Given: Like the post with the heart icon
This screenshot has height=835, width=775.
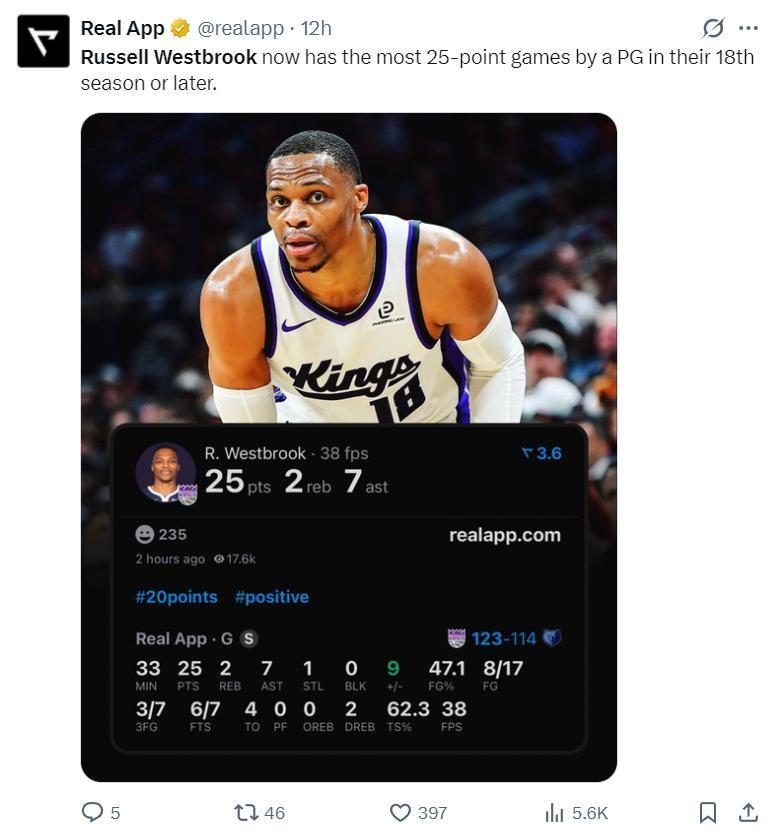Looking at the screenshot, I should click(x=400, y=812).
